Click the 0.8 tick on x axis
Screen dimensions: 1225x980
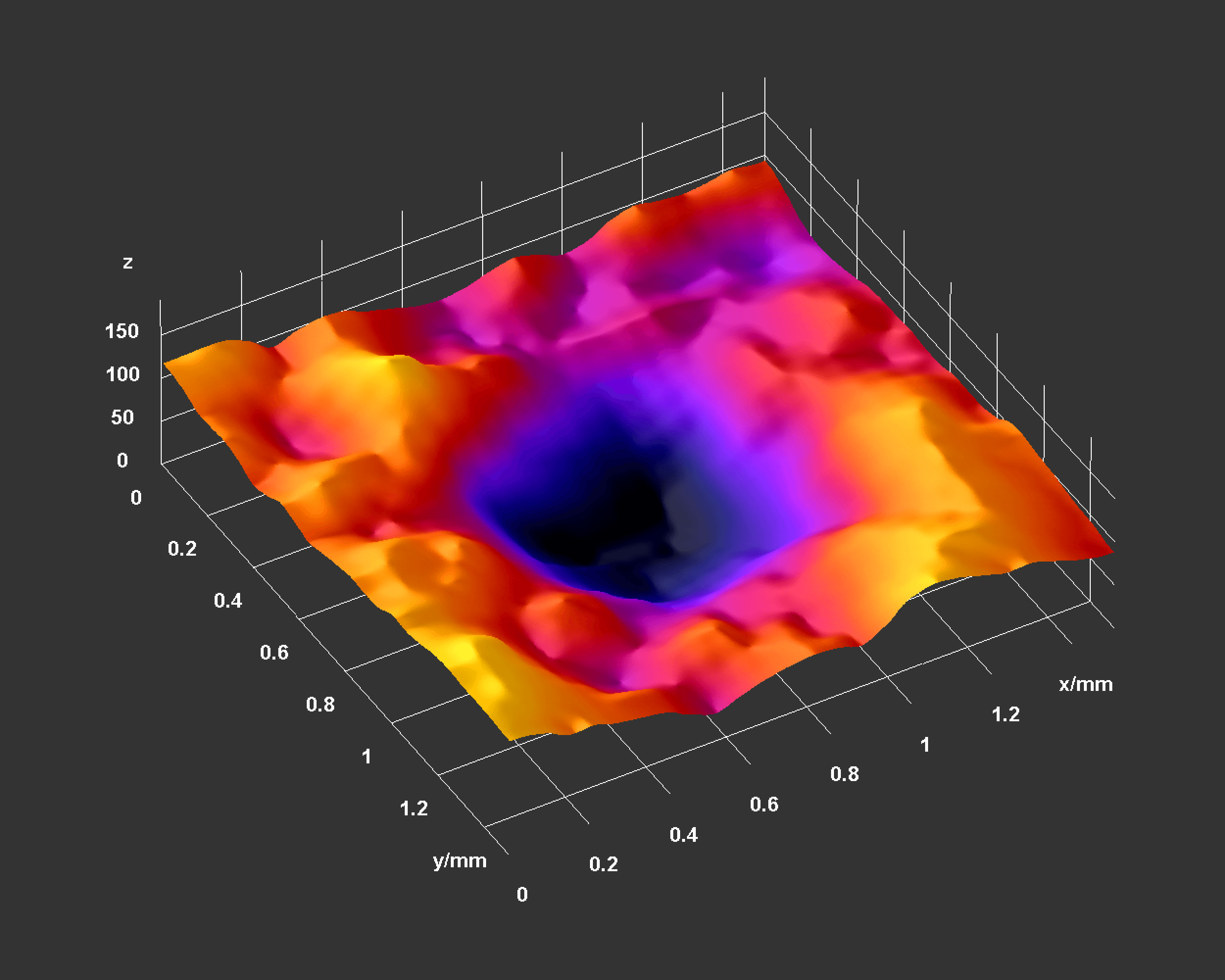pos(844,774)
